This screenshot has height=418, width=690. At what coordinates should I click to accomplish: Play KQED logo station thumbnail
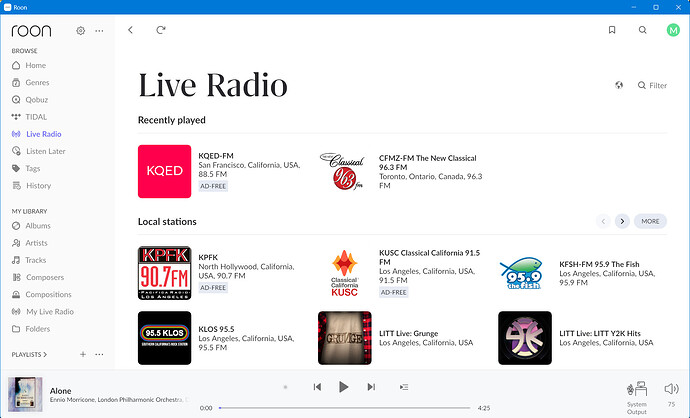tap(165, 171)
